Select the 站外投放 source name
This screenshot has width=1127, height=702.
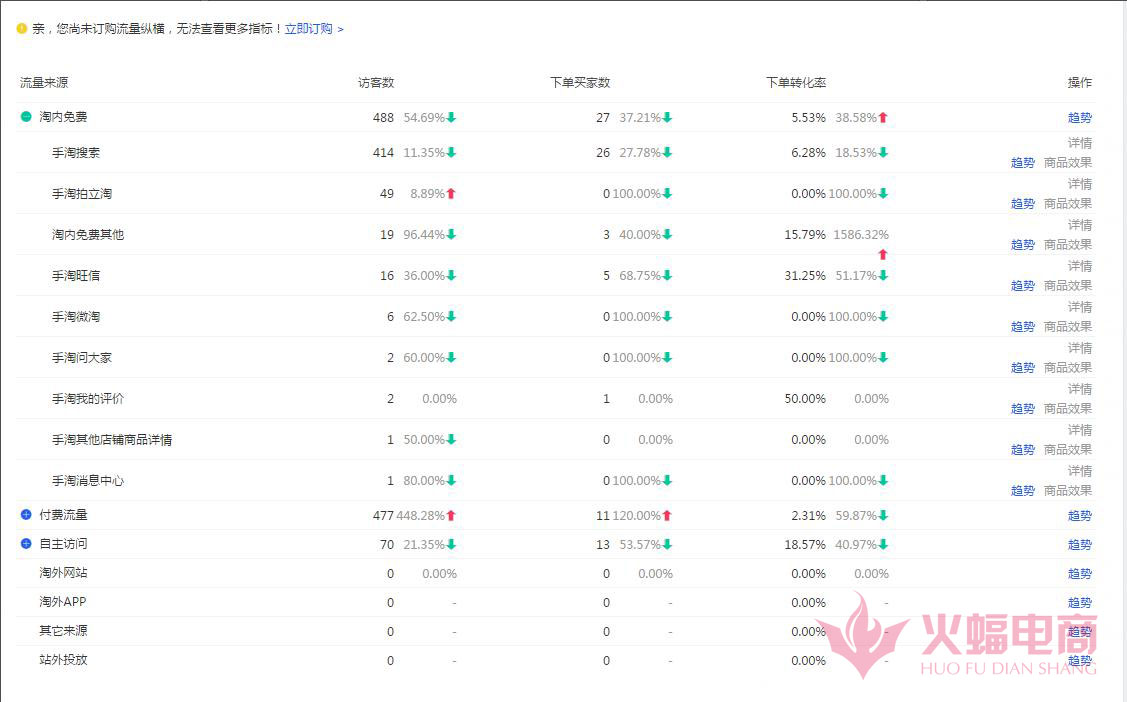(x=63, y=659)
